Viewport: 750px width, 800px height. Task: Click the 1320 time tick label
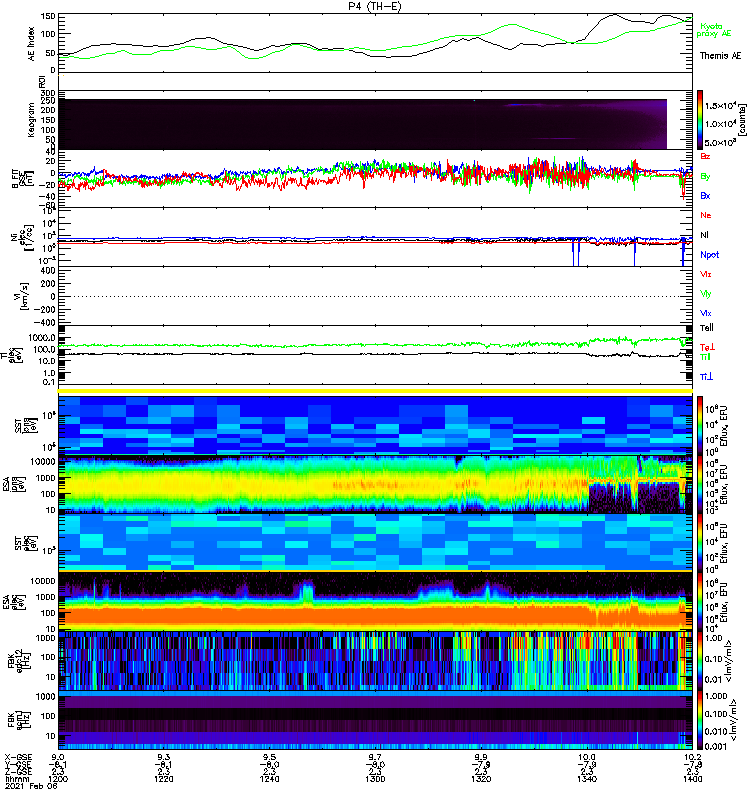point(481,779)
